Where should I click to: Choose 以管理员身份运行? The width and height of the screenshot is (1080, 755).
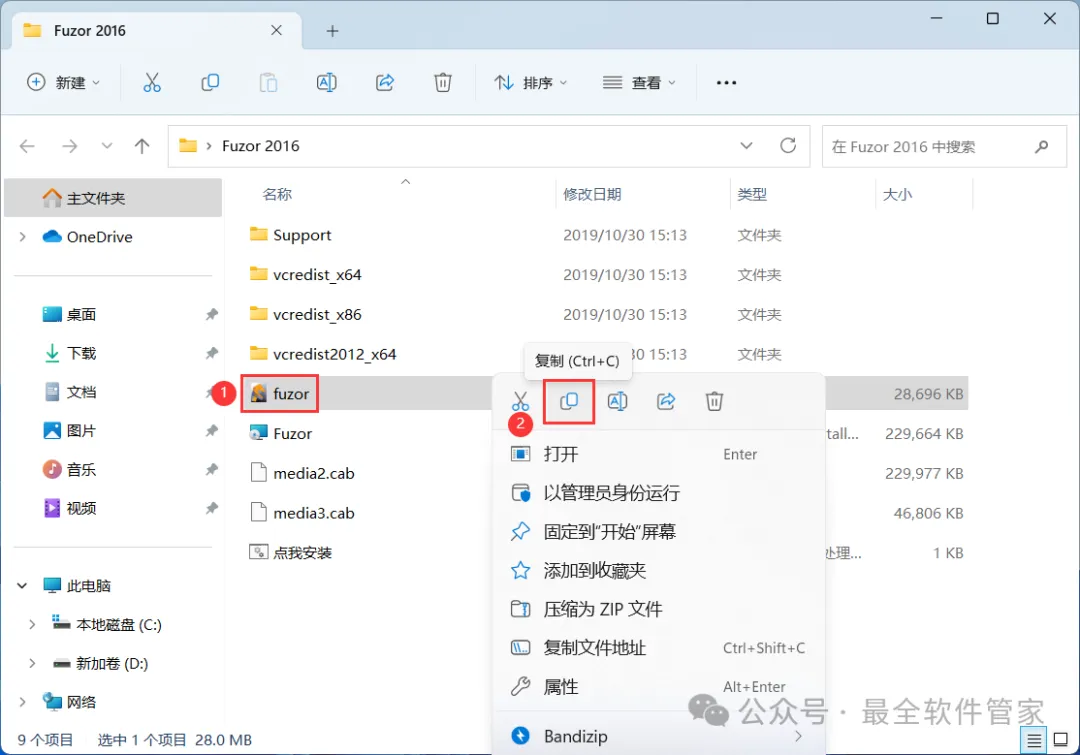pos(658,493)
